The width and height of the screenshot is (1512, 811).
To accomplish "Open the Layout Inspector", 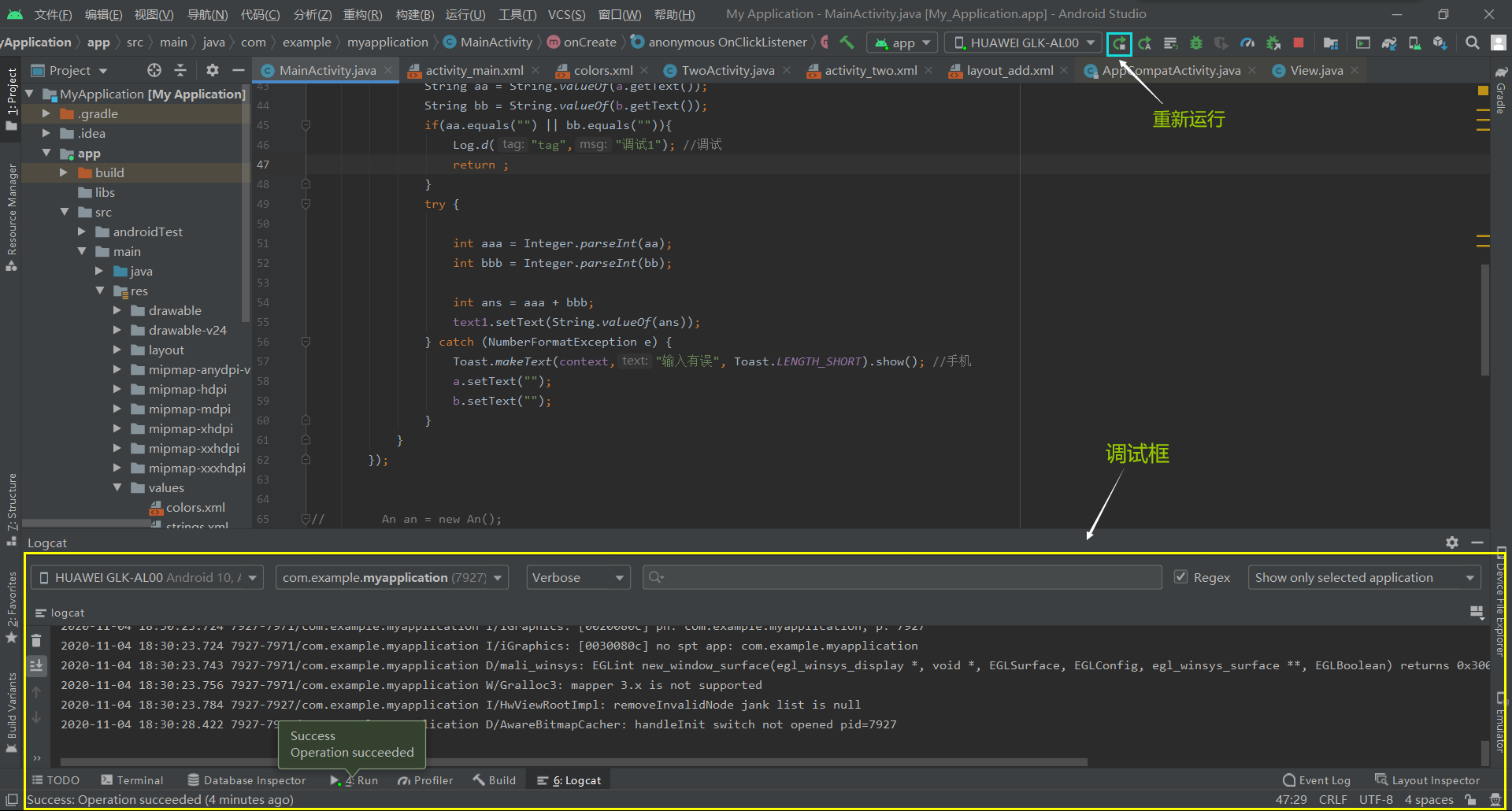I will (x=1427, y=780).
